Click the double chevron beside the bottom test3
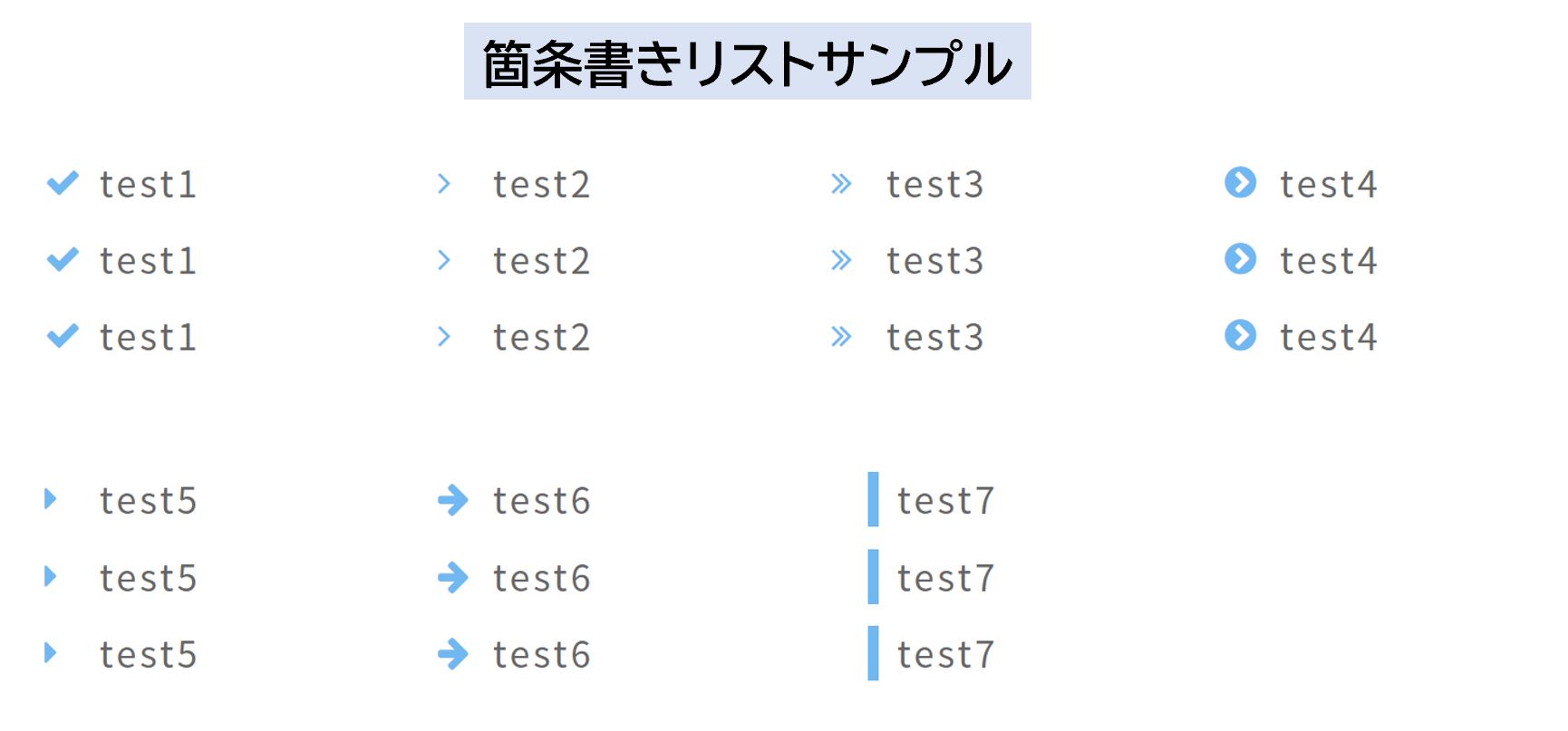1568x731 pixels. tap(841, 337)
